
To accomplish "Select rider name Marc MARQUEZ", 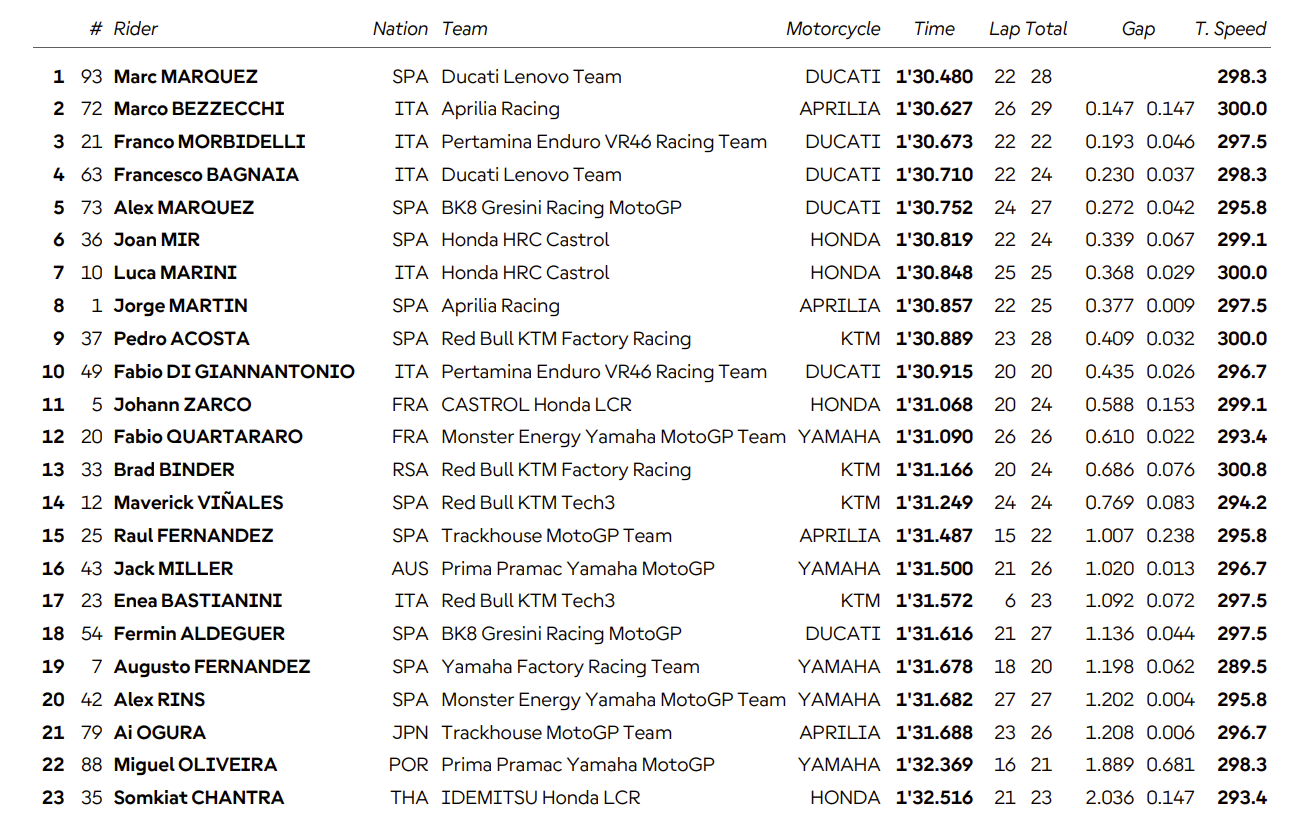I will tap(185, 77).
